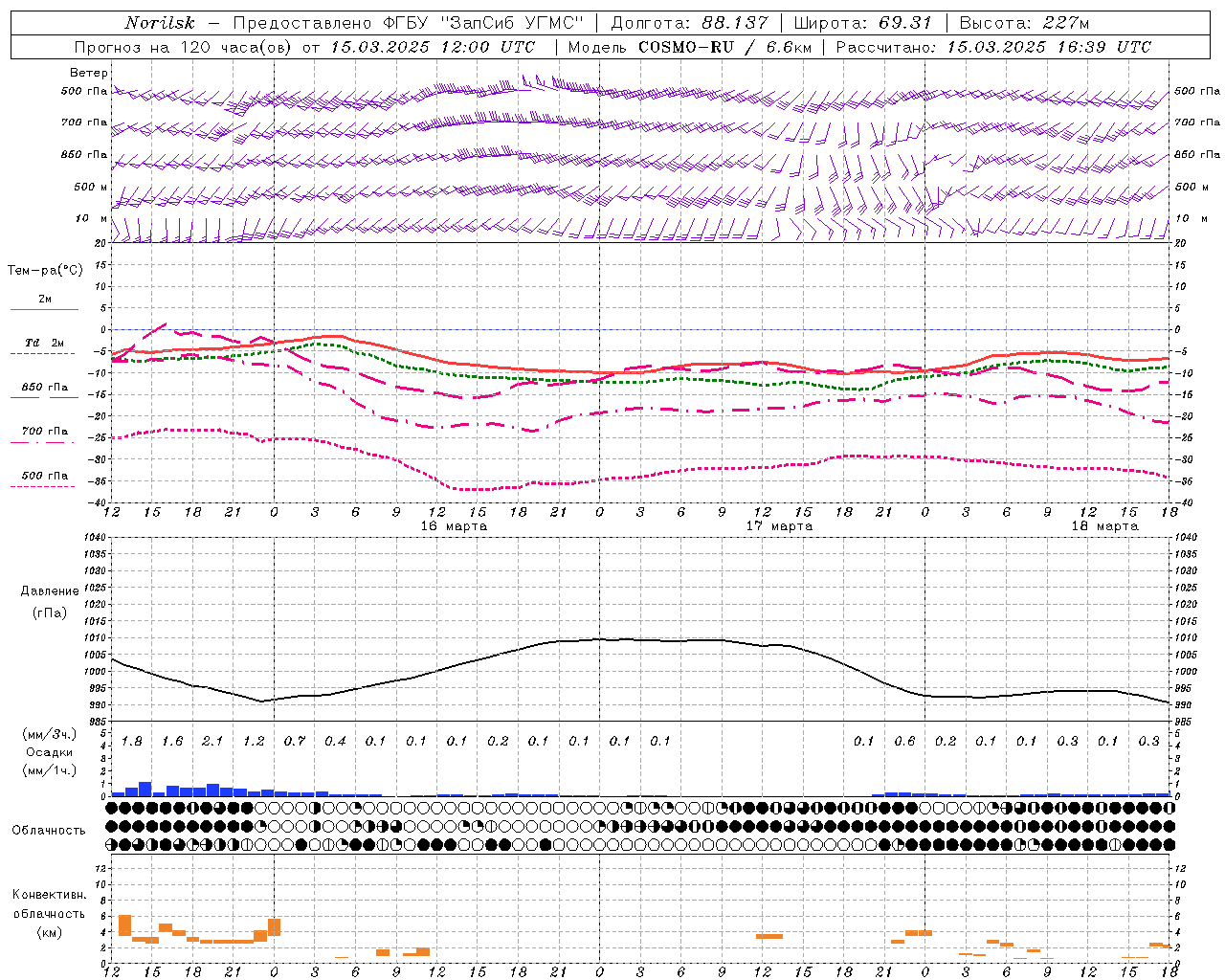The height and width of the screenshot is (980, 1225).
Task: Click the 0.7 precipitation value
Action: pyautogui.click(x=295, y=742)
